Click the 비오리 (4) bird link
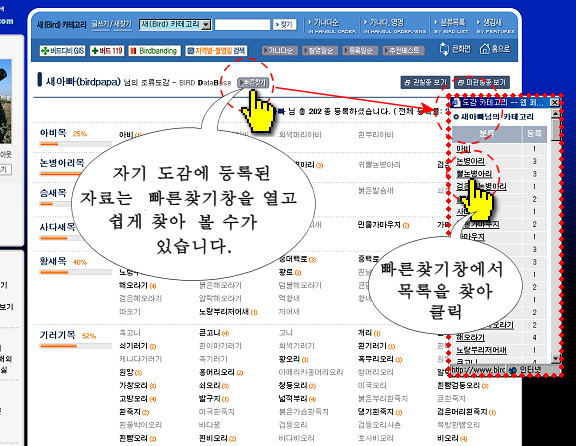Viewport: 576px width, 446px height. (452, 438)
